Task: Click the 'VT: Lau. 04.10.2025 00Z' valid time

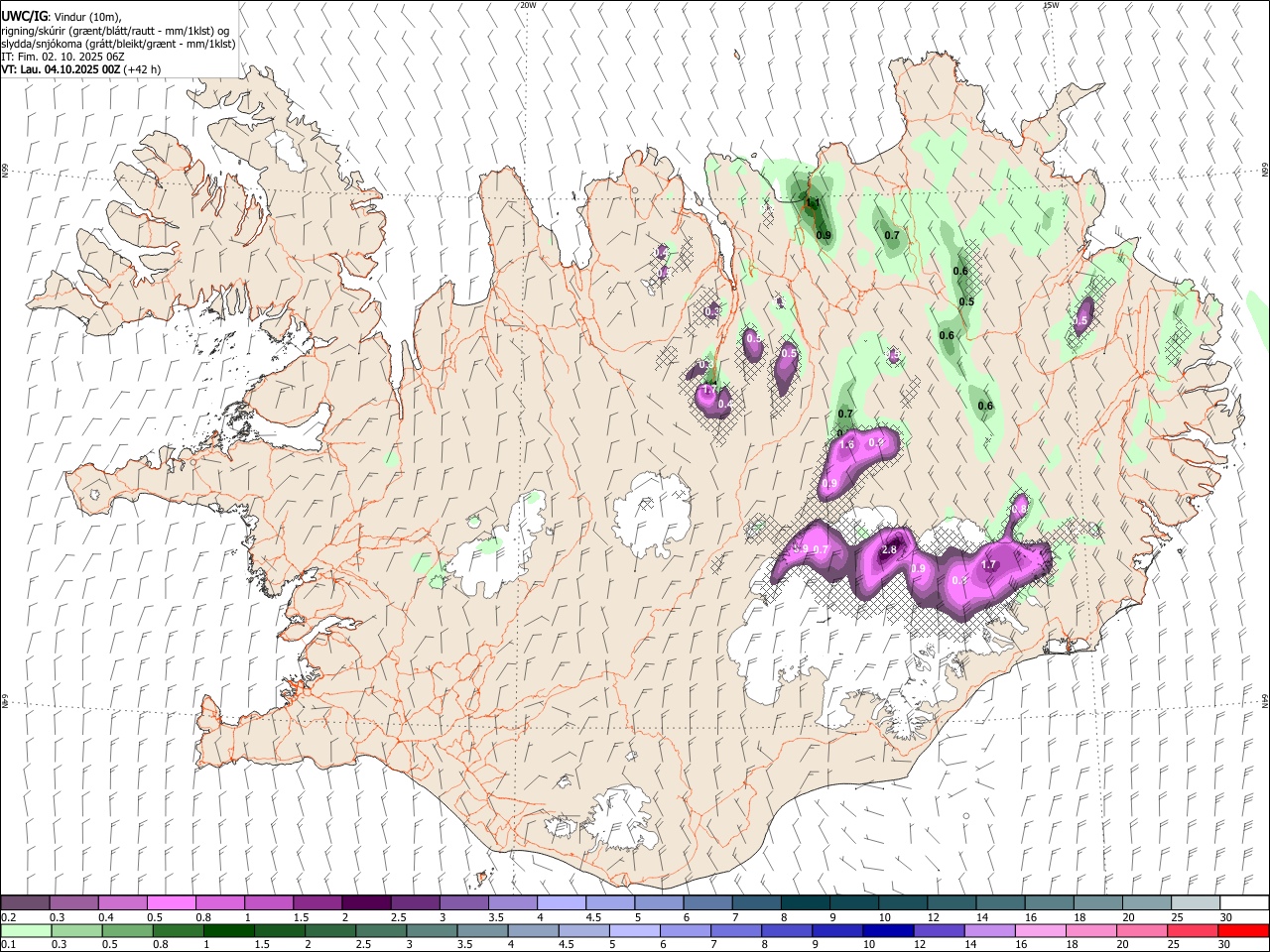Action: point(61,69)
